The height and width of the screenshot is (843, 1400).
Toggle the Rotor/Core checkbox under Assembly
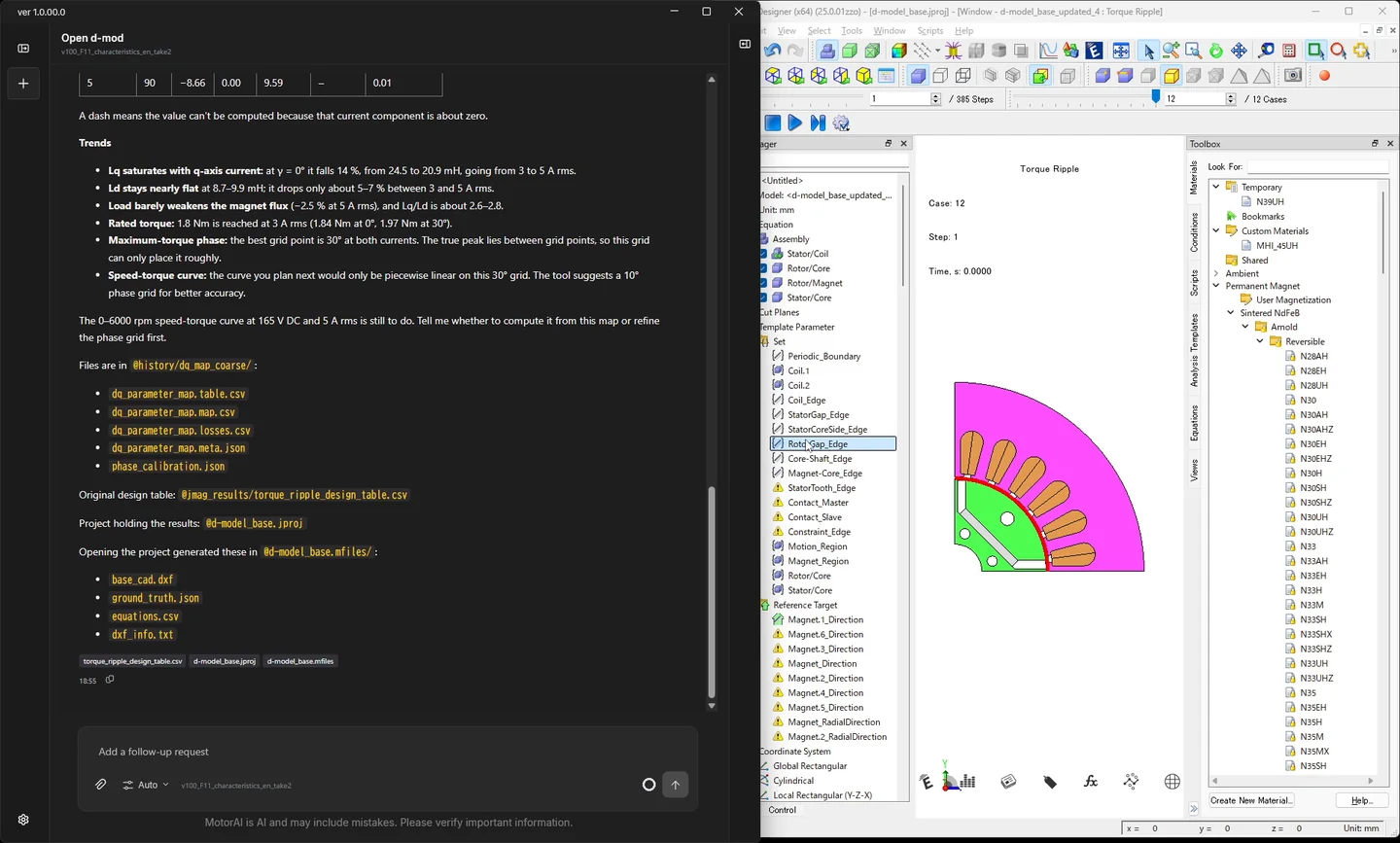(764, 268)
